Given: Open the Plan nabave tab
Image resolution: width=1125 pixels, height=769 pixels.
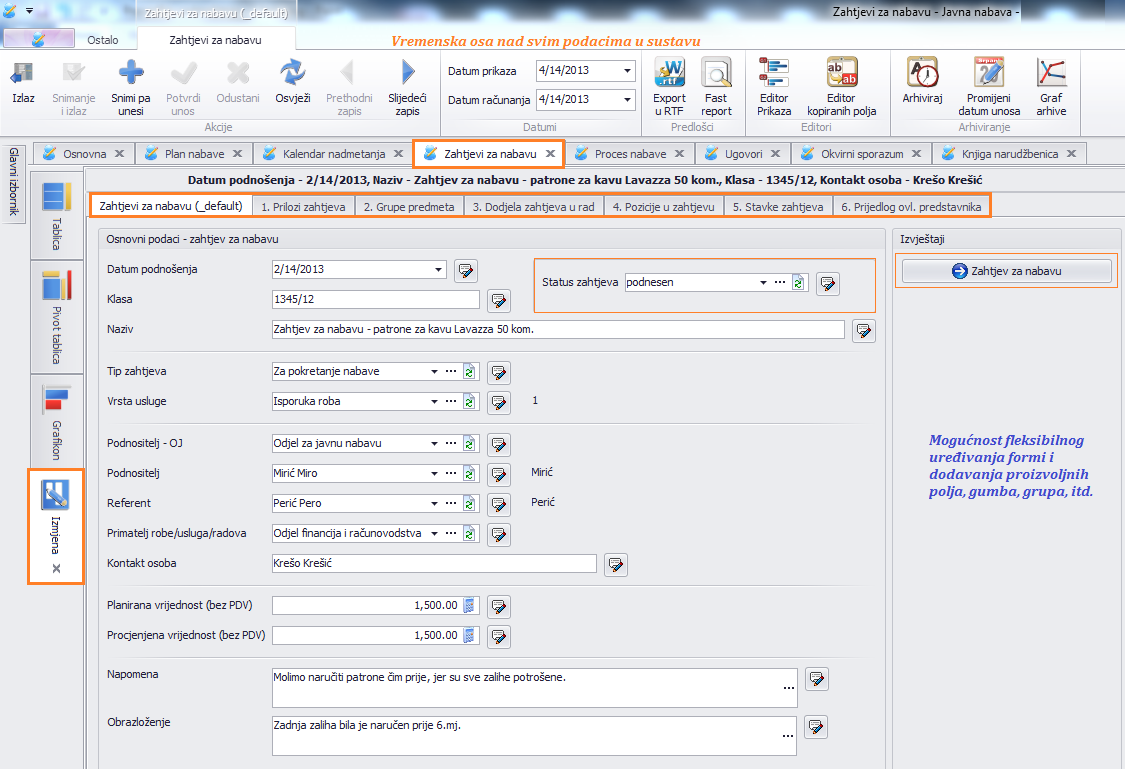Looking at the screenshot, I should click(194, 154).
